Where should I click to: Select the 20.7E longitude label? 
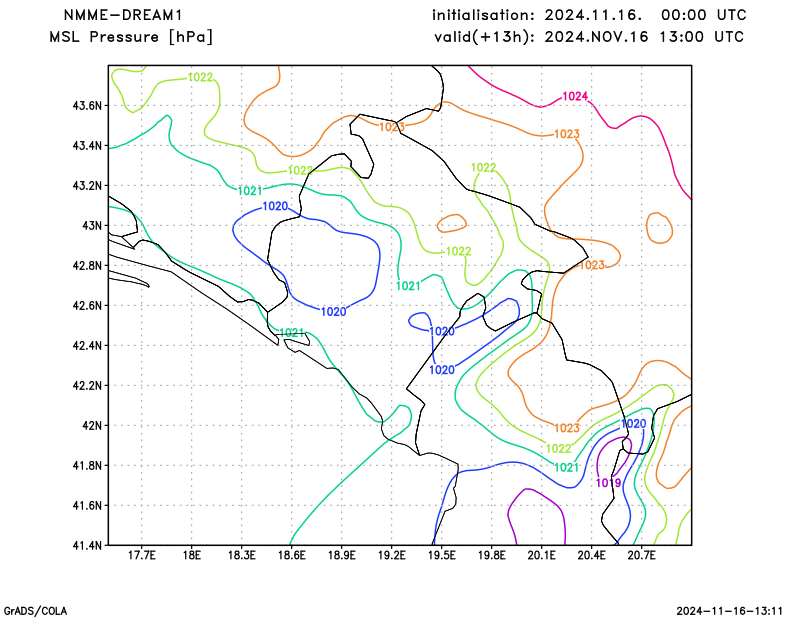tap(641, 555)
